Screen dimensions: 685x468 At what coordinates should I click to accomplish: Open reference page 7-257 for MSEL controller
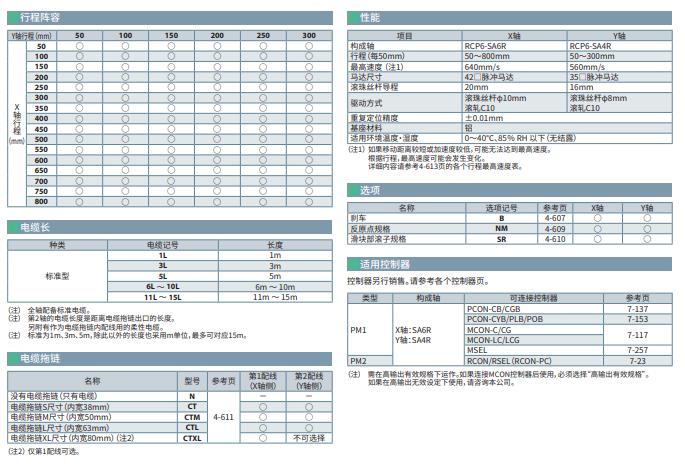(636, 350)
